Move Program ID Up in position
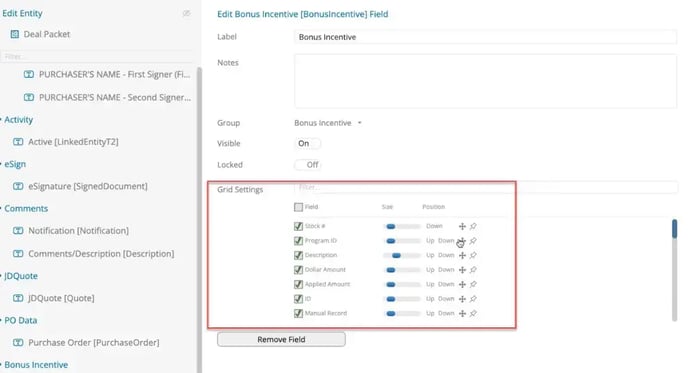 tap(430, 241)
